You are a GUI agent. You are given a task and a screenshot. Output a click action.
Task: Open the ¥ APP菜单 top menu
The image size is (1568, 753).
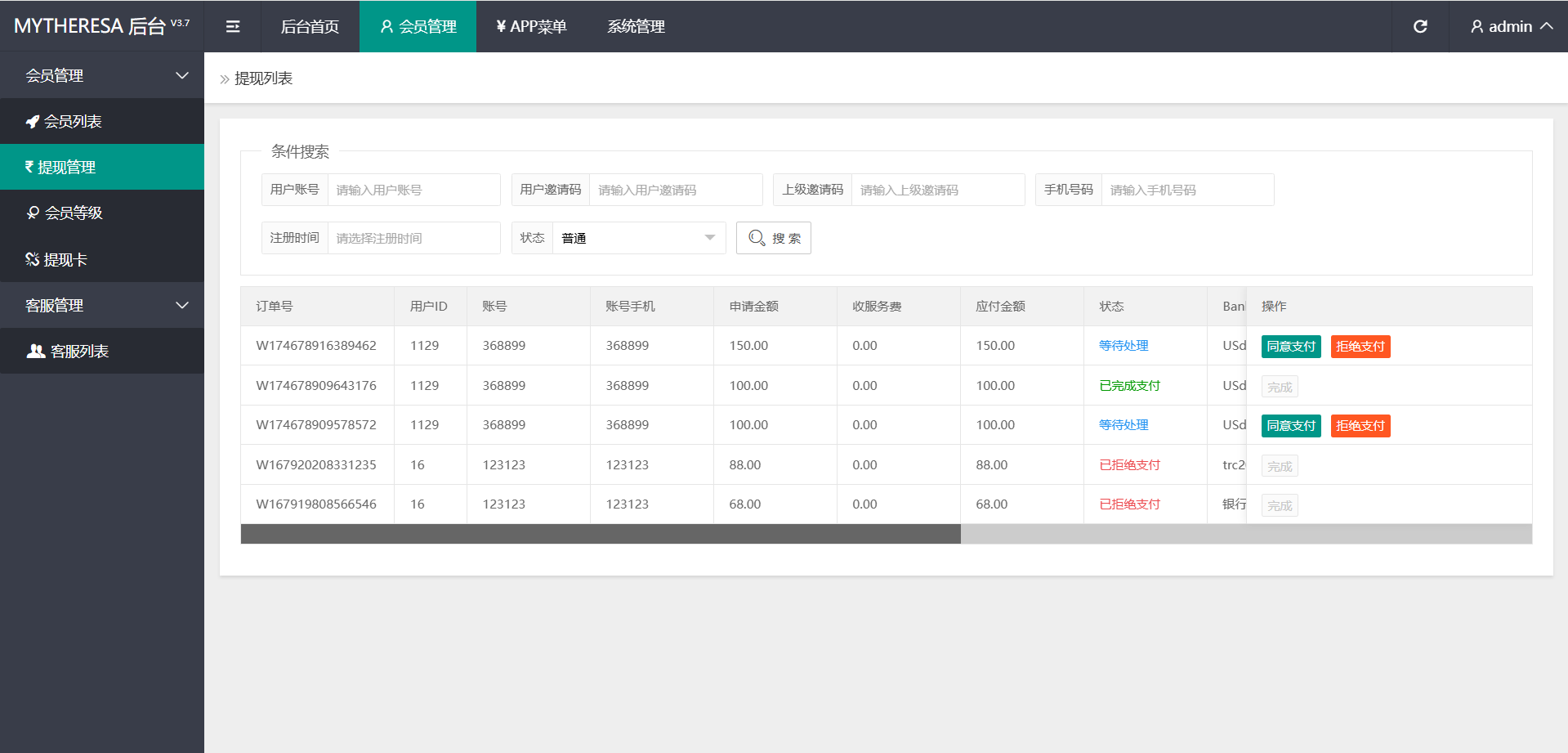531,27
